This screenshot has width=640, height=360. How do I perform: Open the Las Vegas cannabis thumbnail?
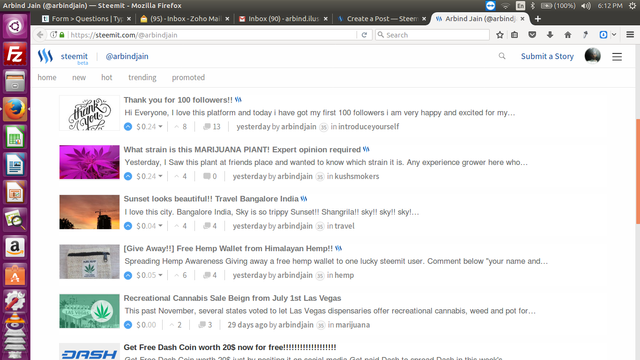[x=89, y=311]
